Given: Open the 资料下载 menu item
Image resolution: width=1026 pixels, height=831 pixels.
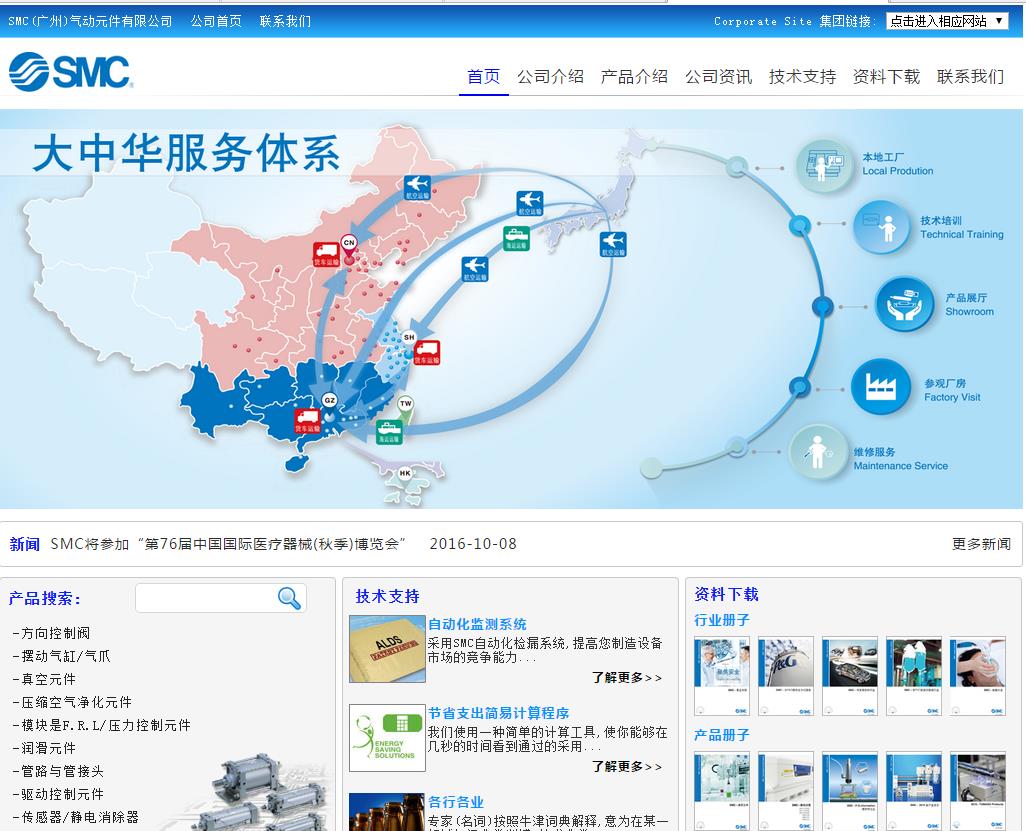Looking at the screenshot, I should click(886, 77).
